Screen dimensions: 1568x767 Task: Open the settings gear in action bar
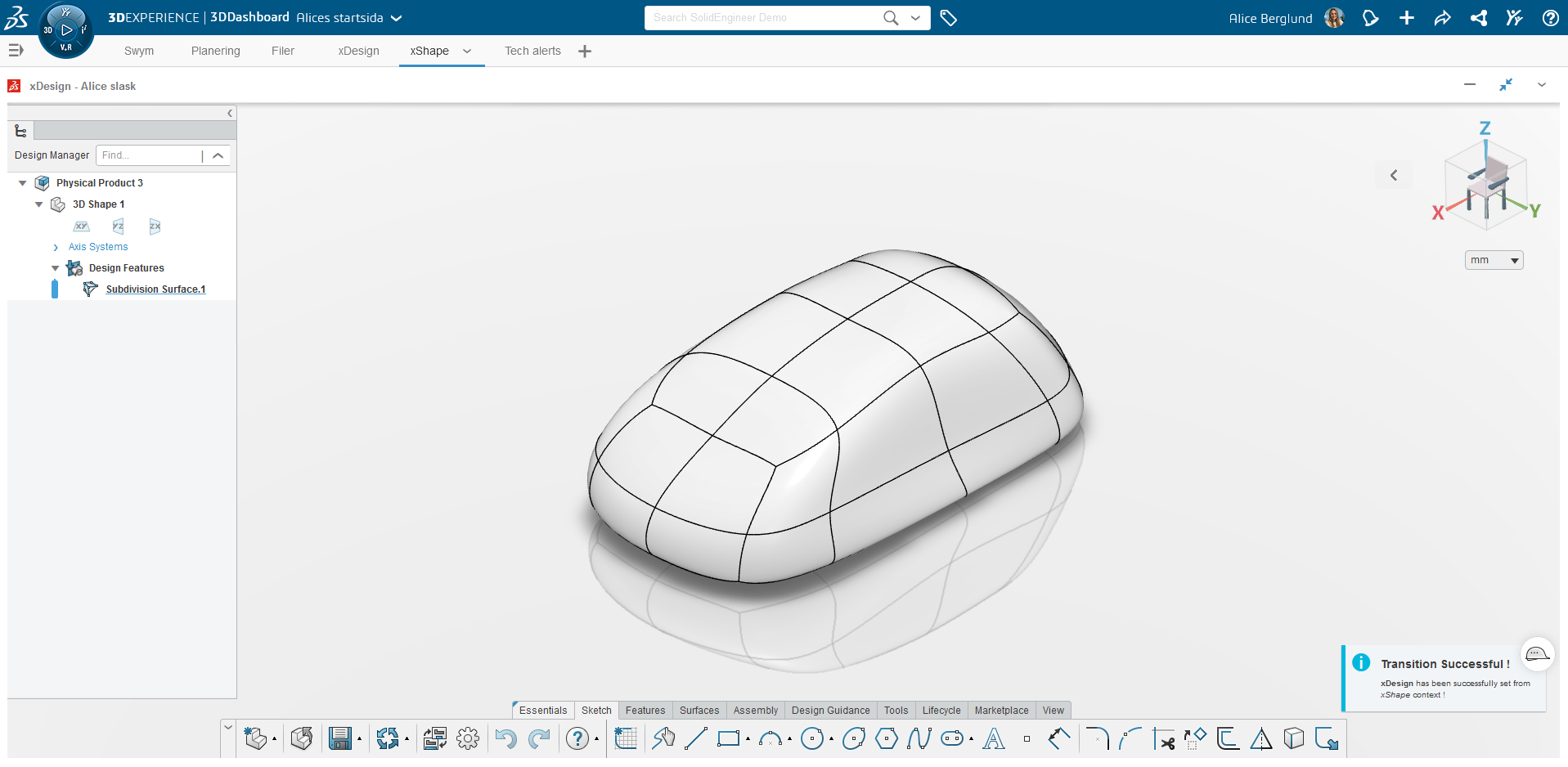(468, 738)
